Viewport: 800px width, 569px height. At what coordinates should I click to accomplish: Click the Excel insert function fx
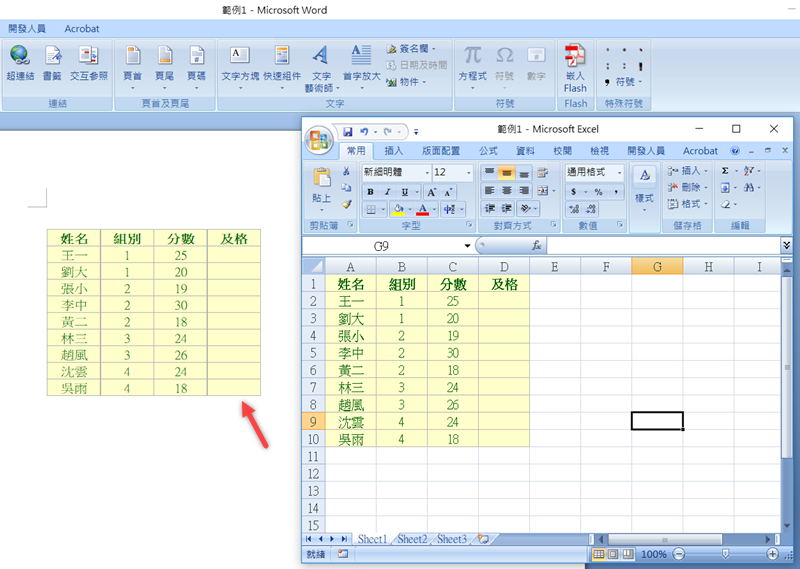coord(537,246)
